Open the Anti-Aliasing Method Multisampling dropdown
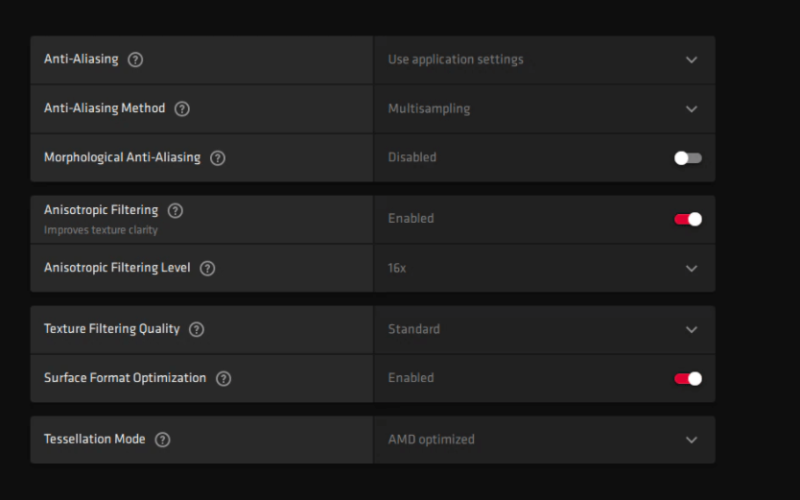The image size is (800, 500). (544, 109)
